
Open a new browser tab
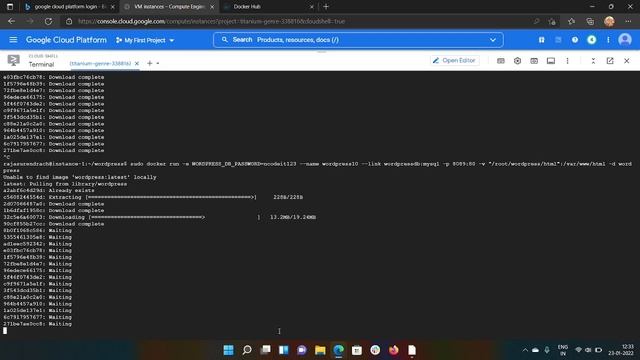click(326, 7)
